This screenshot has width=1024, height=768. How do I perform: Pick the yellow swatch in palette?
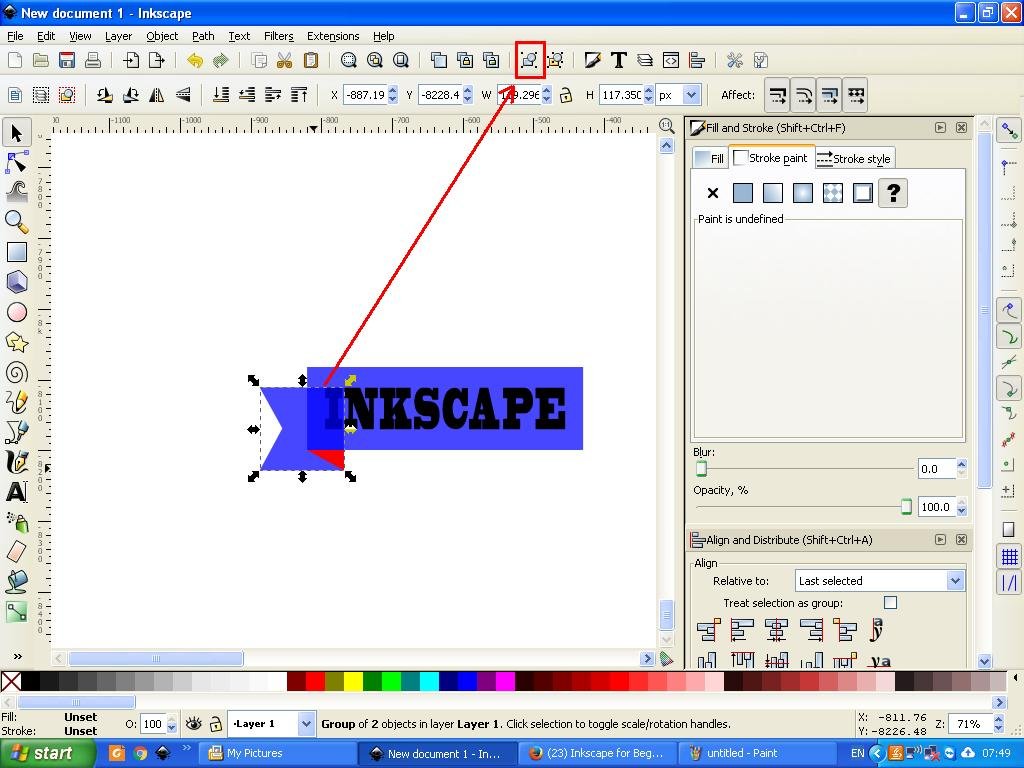click(353, 682)
